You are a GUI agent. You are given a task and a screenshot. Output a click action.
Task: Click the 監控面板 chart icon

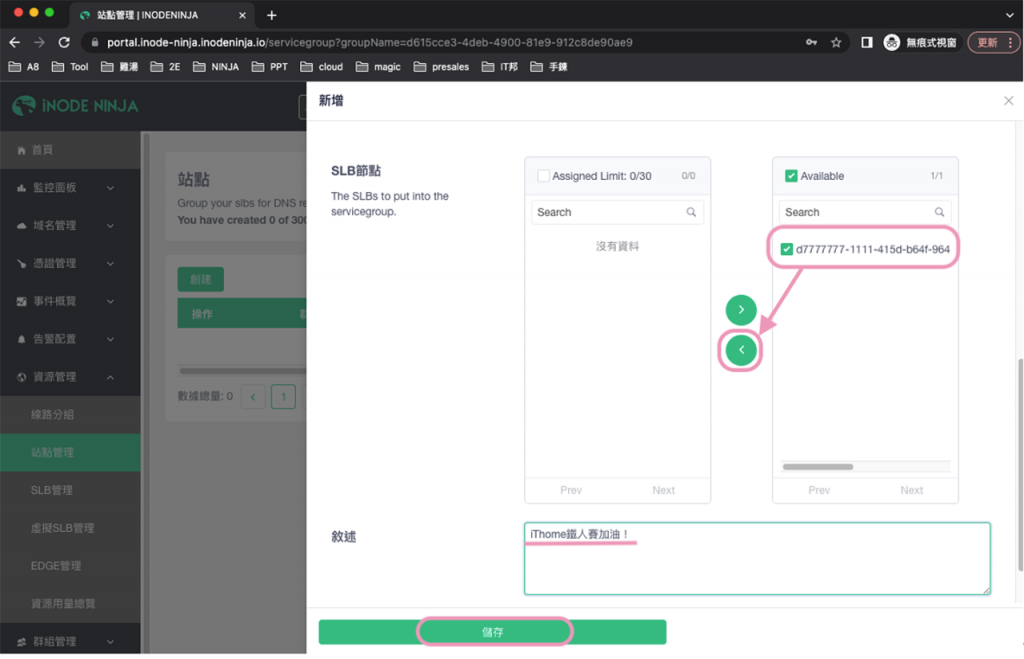22,188
